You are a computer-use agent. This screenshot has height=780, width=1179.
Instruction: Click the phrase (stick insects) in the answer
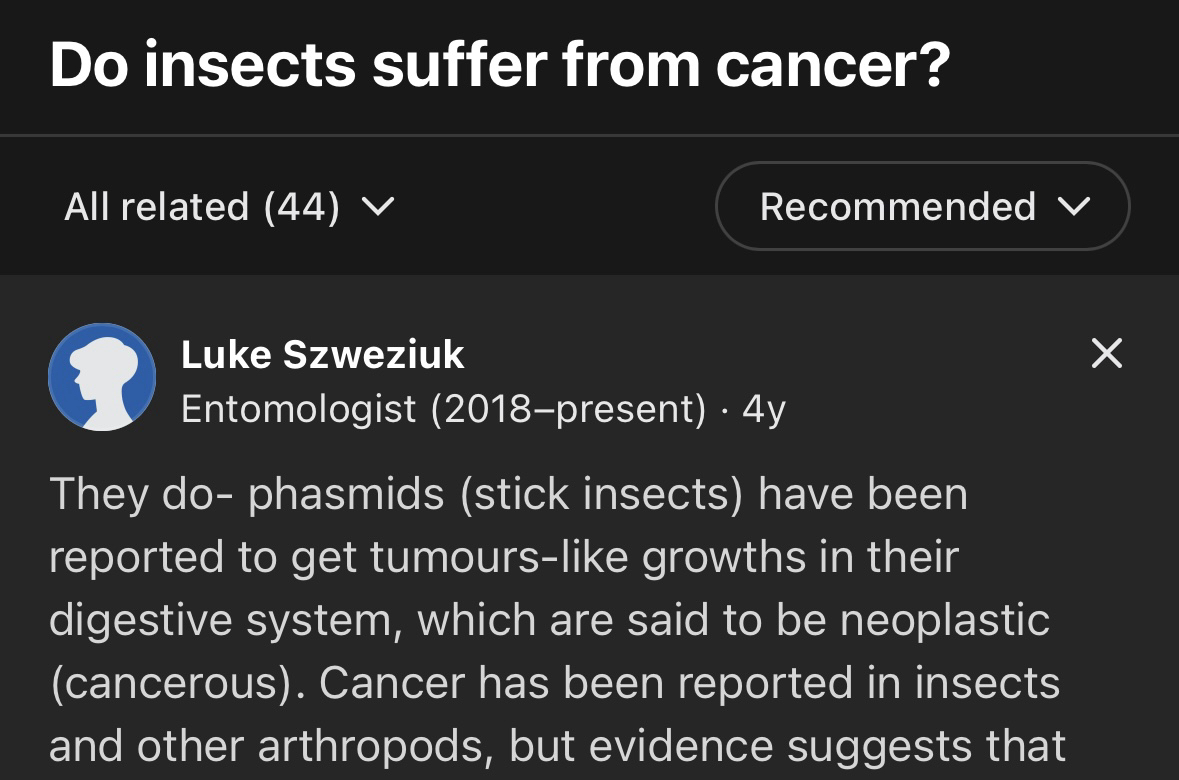click(600, 495)
